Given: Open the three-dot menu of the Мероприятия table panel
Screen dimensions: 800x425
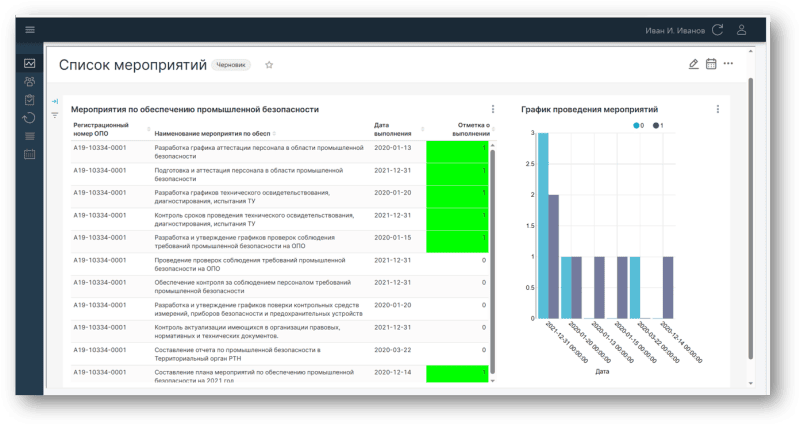Looking at the screenshot, I should point(492,109).
